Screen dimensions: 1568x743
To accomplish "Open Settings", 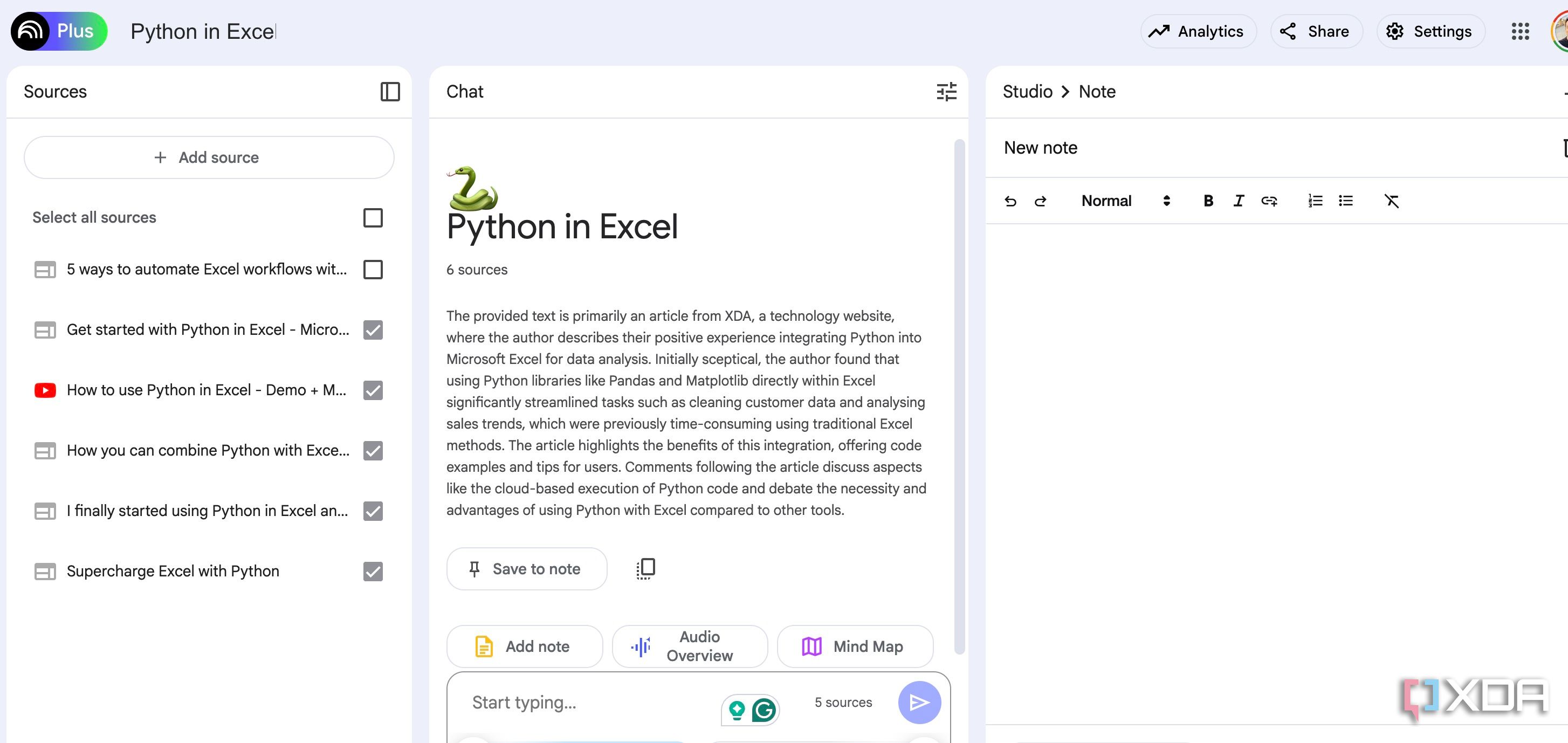I will [x=1431, y=32].
